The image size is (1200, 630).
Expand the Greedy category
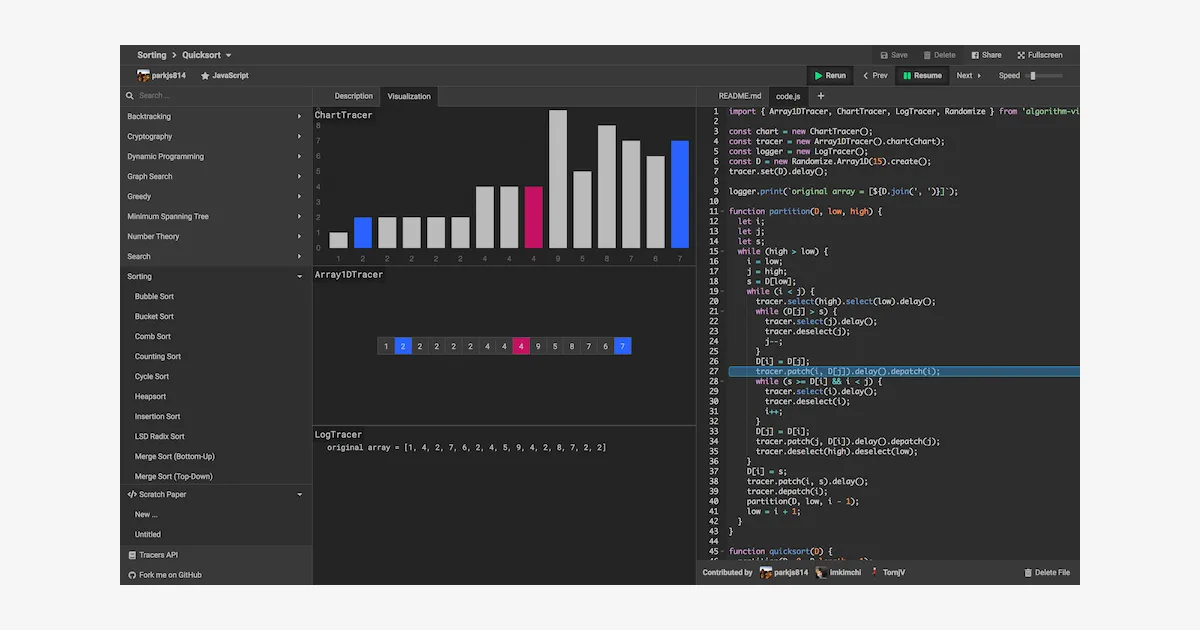(216, 196)
